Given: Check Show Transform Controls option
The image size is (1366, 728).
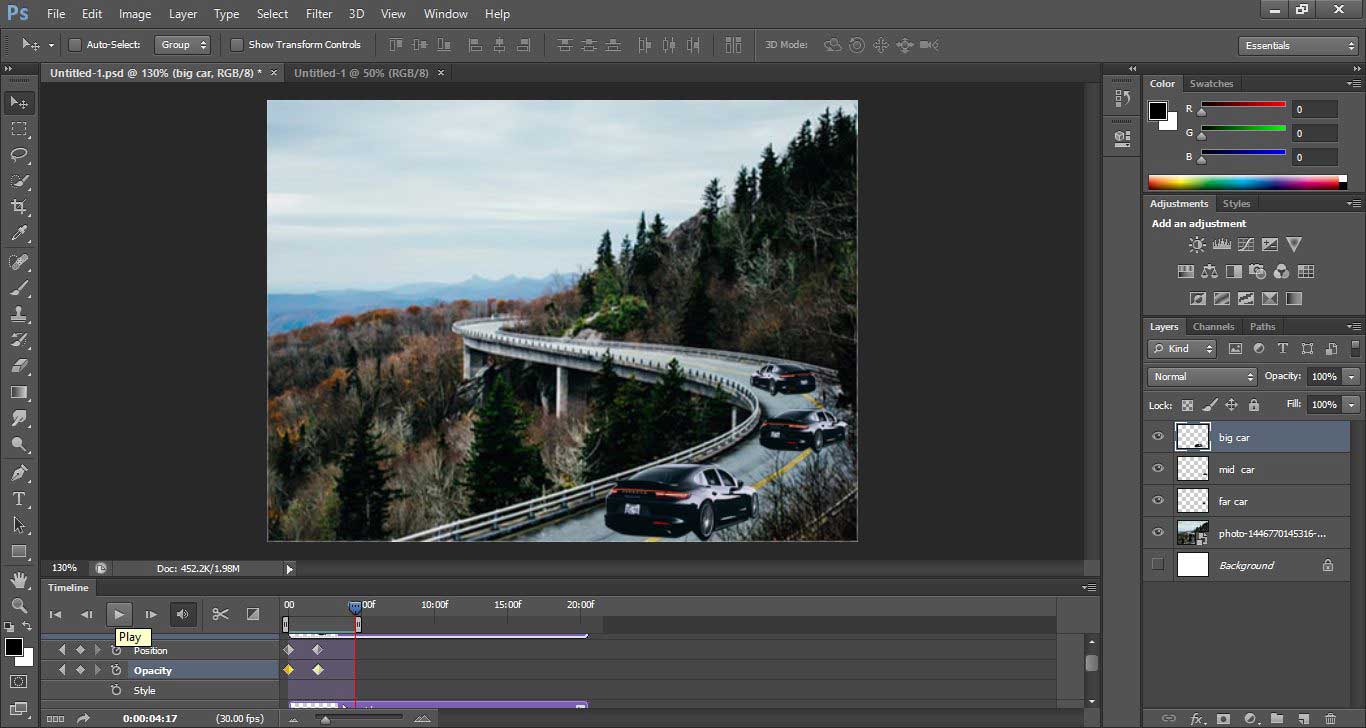Looking at the screenshot, I should tap(237, 45).
